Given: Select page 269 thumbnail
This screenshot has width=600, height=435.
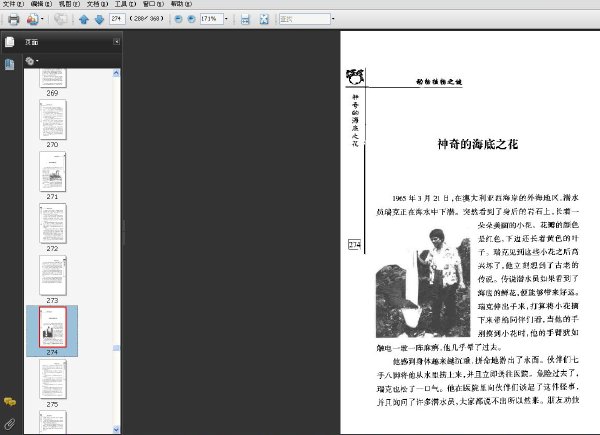Looking at the screenshot, I should 53,78.
